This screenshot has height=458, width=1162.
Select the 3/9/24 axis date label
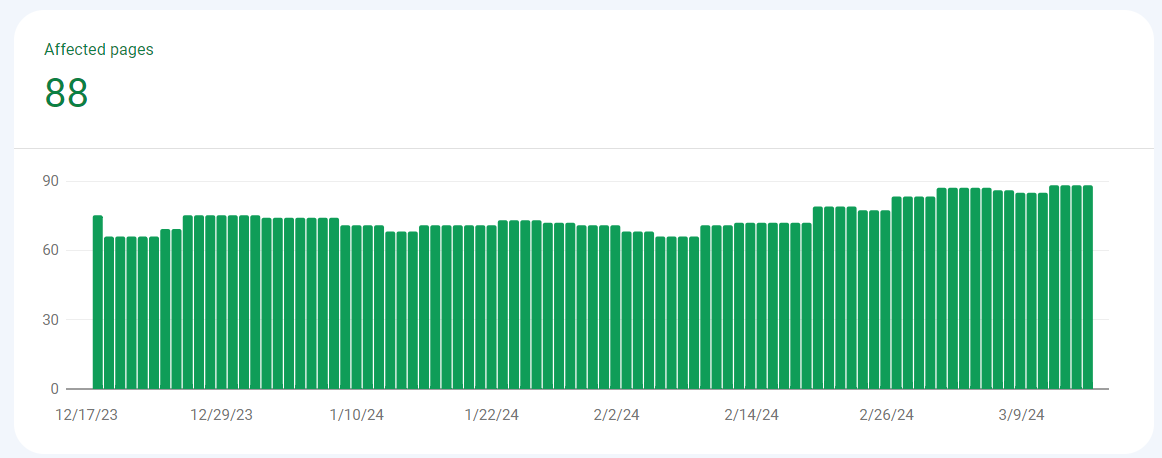pyautogui.click(x=1021, y=415)
